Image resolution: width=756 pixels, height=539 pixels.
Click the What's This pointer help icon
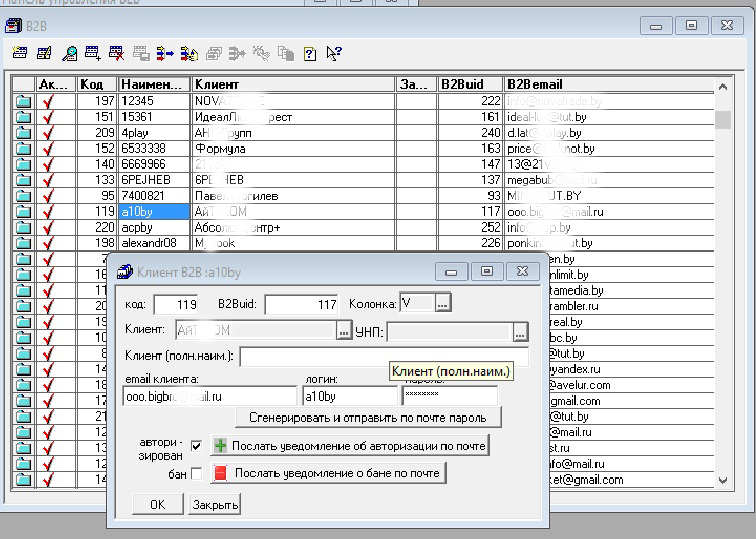tap(334, 53)
